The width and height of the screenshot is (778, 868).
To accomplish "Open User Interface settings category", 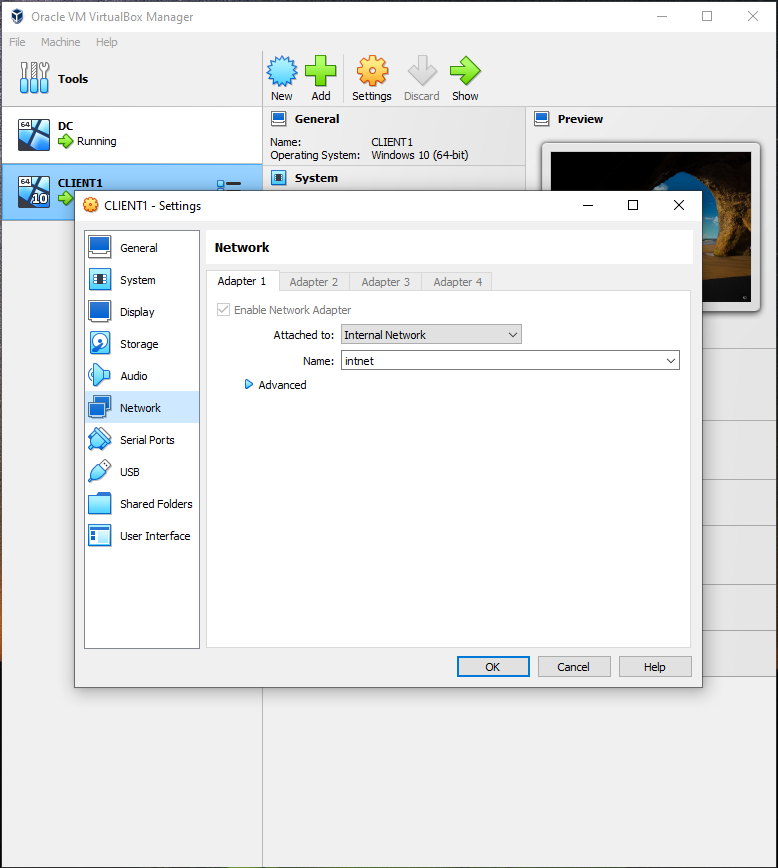I will 142,536.
